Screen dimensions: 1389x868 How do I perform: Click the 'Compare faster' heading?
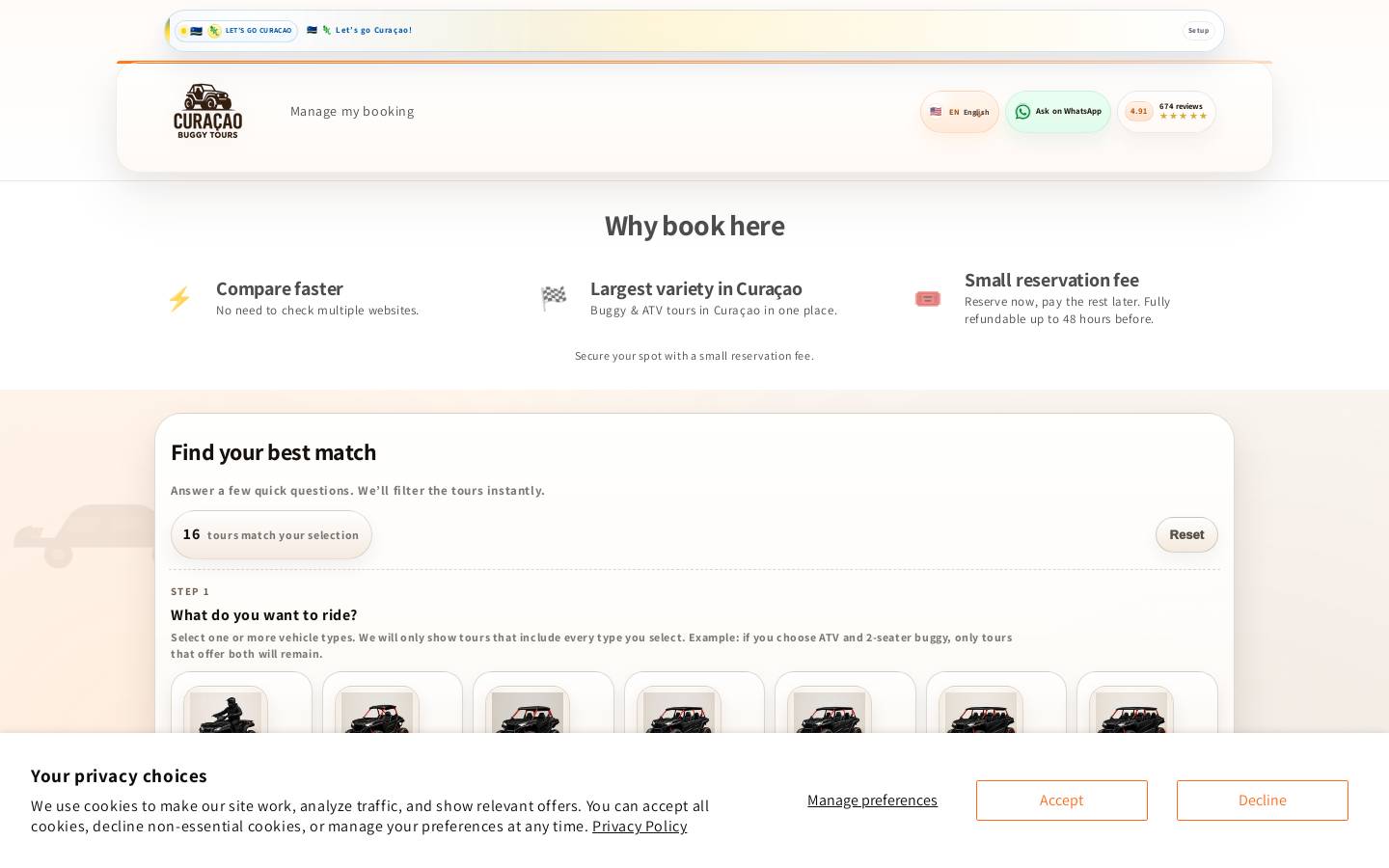[x=280, y=288]
